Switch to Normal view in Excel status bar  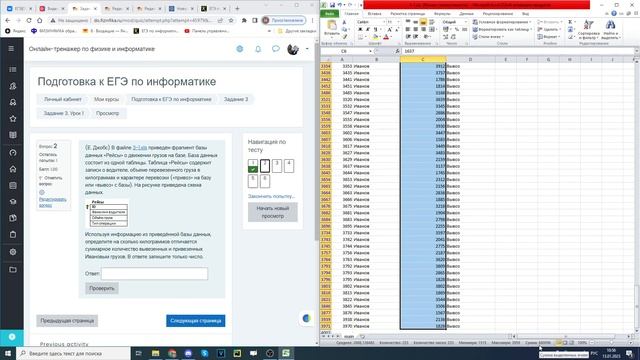559,342
